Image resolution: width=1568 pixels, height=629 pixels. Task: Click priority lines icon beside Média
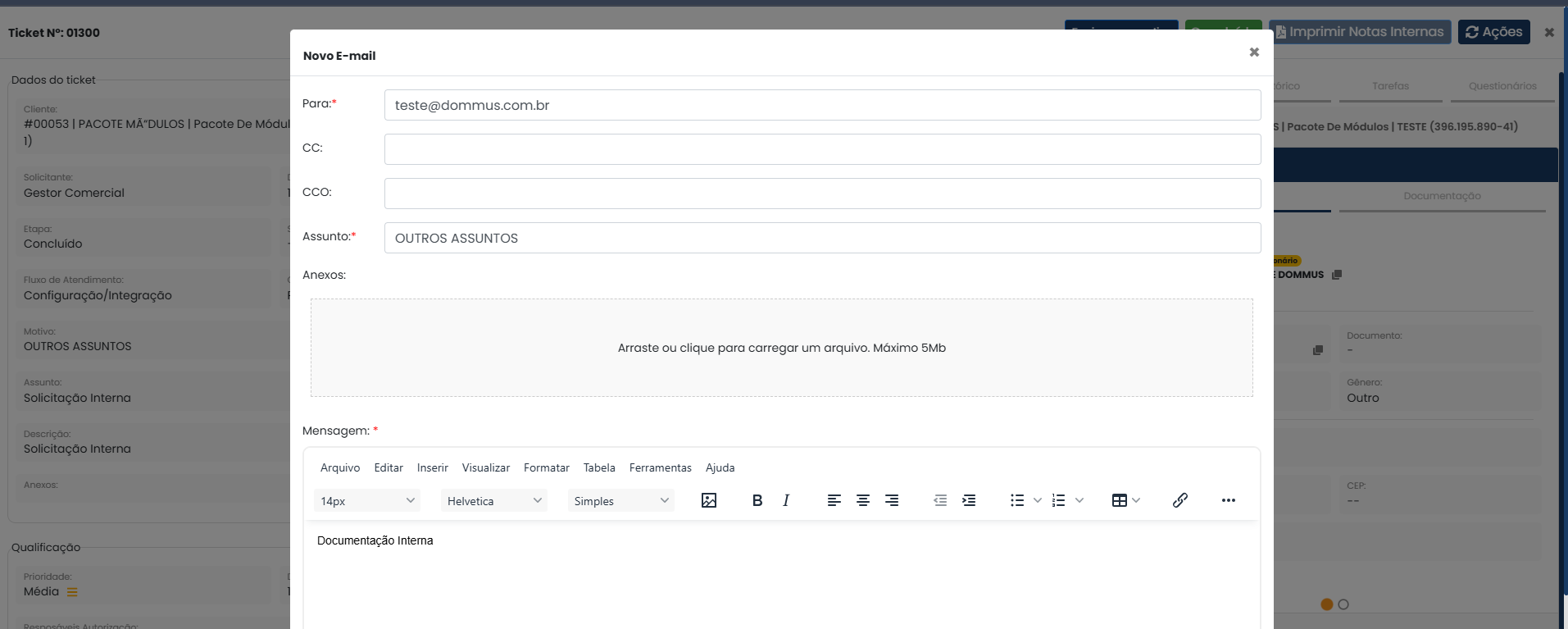tap(72, 592)
